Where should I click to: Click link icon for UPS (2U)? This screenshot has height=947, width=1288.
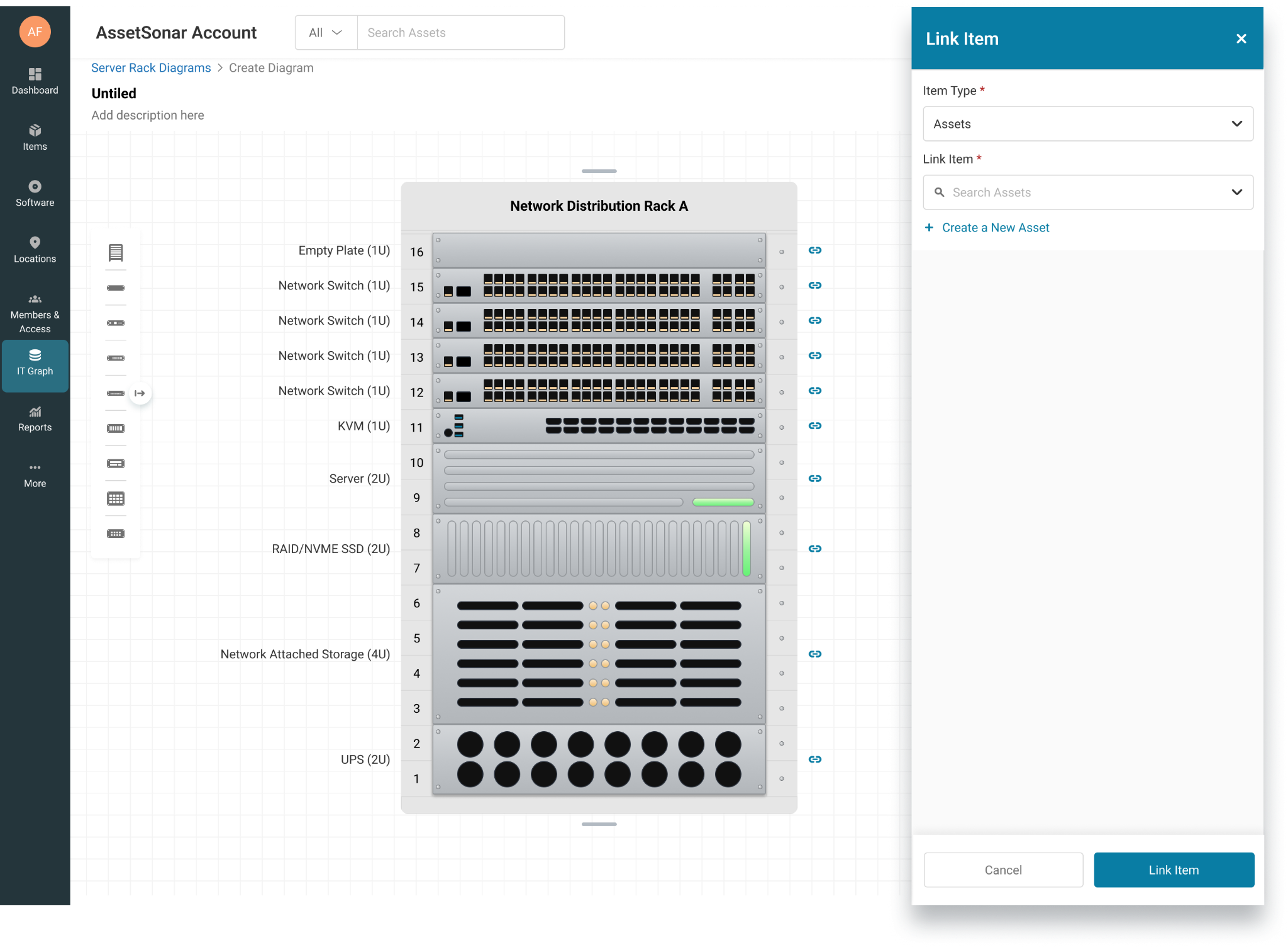815,759
